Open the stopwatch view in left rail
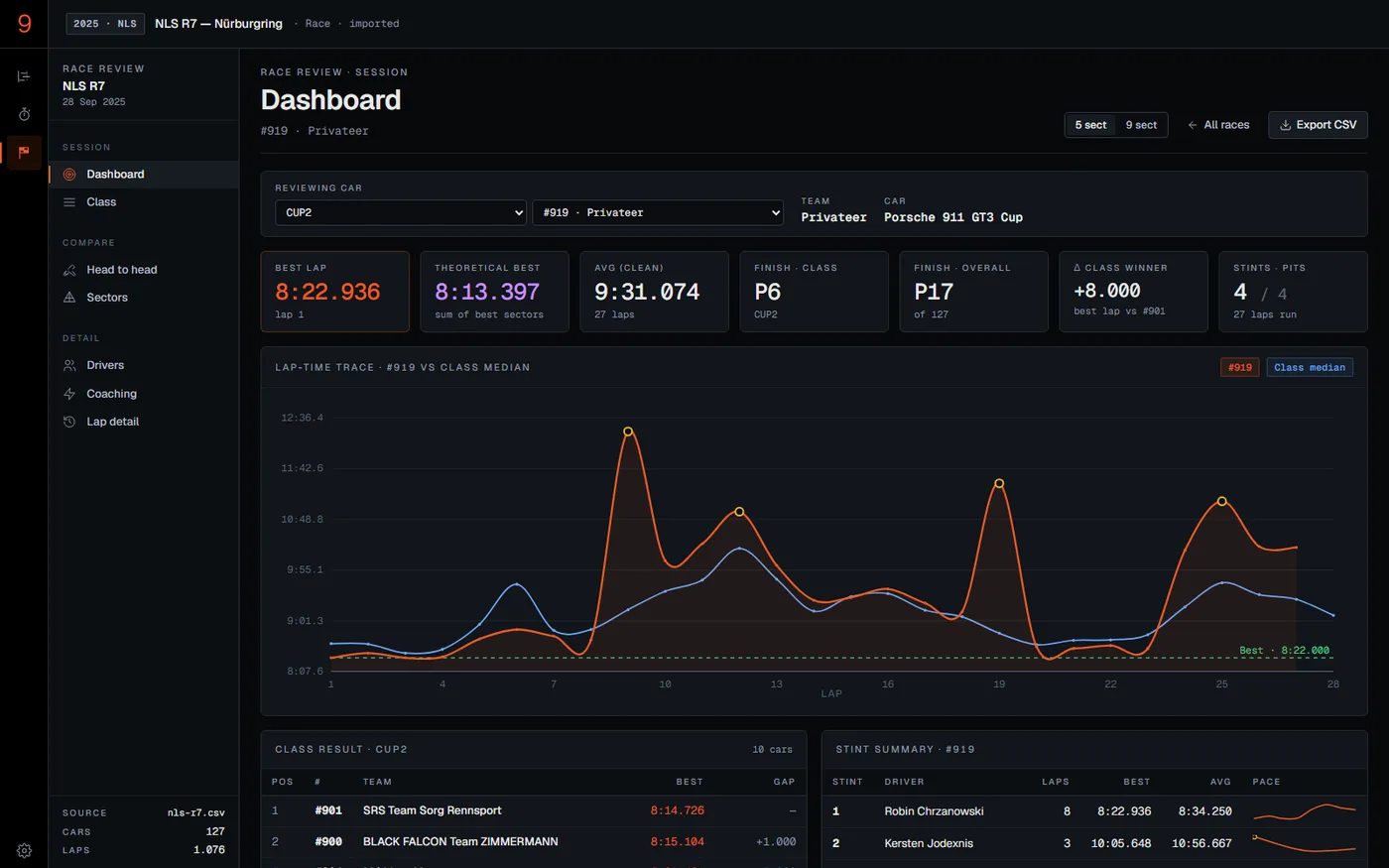 [x=24, y=114]
